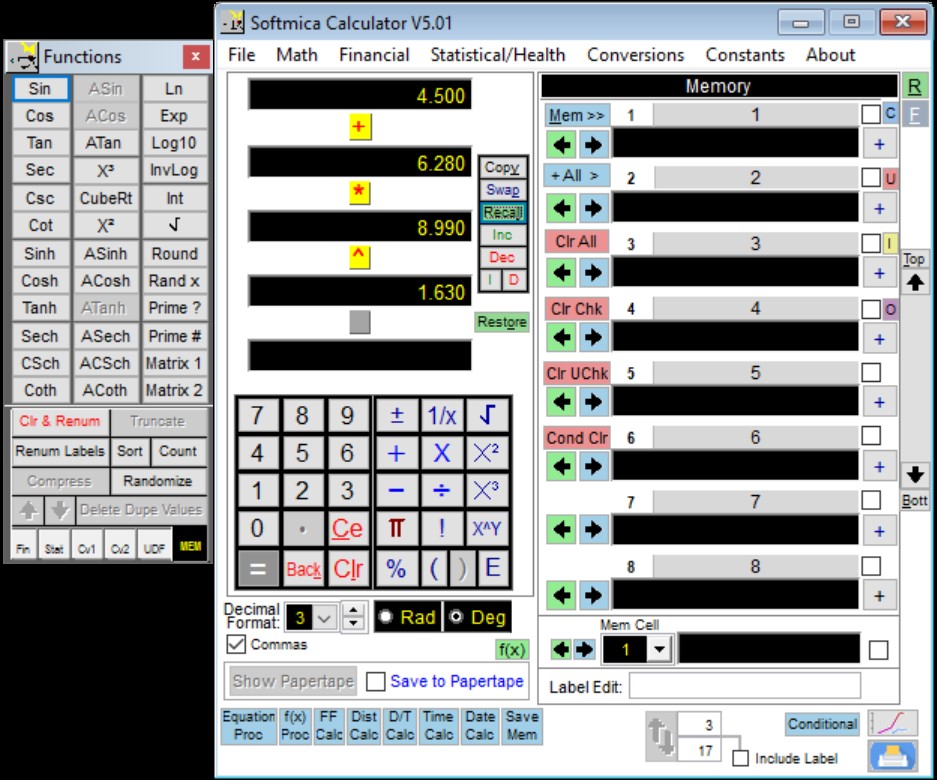Check the memory 5 checkbox
Viewport: 937px width, 780px height.
pyautogui.click(x=871, y=372)
